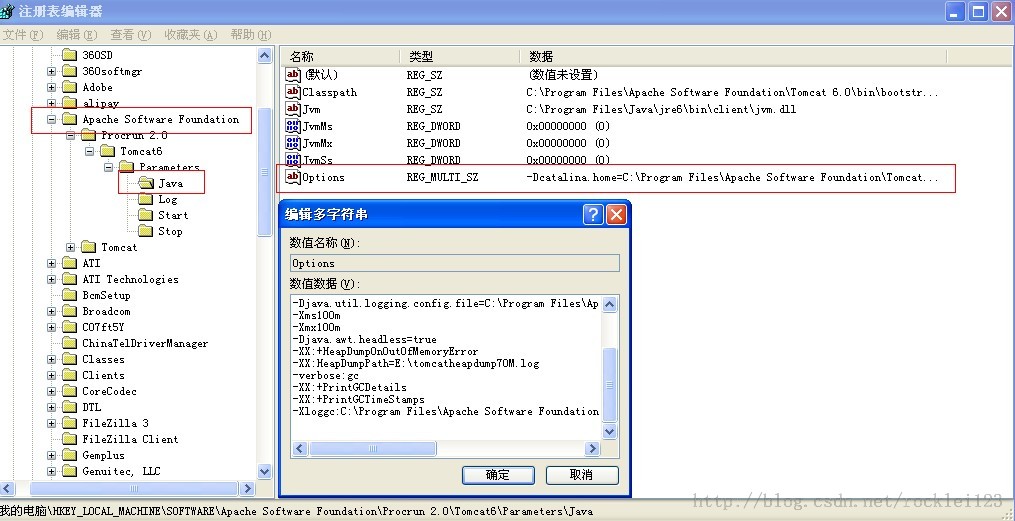Expand the 360softmgr key
Screen dimensions: 1015x521
point(51,71)
